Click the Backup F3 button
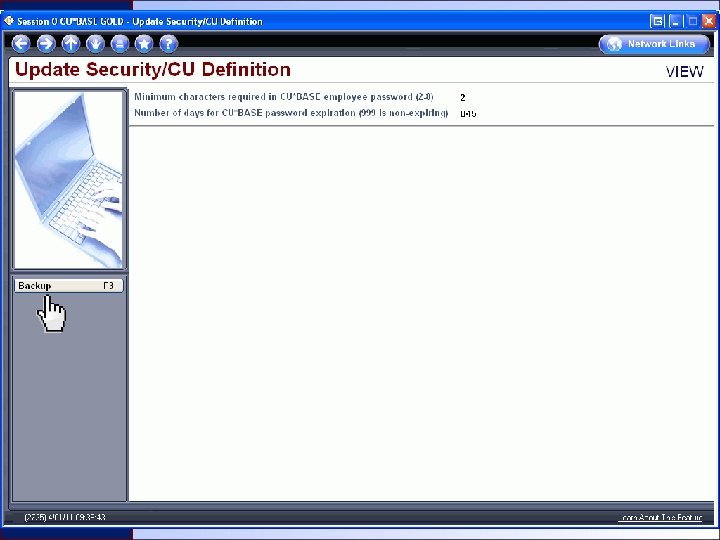The image size is (720, 540). (68, 286)
